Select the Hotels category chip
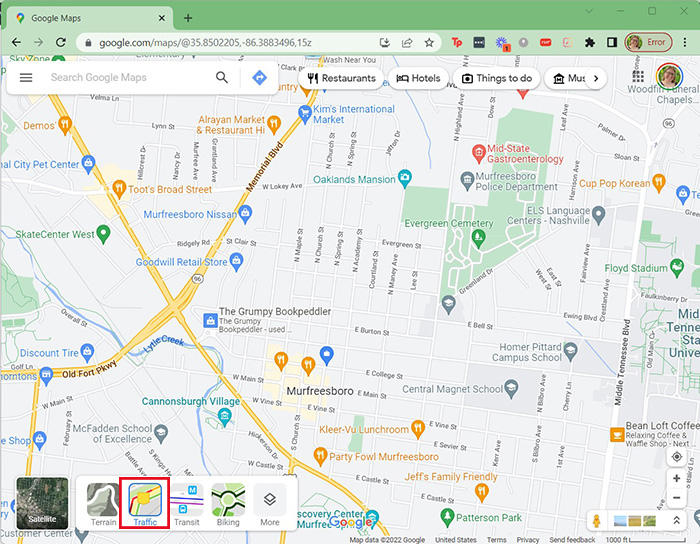This screenshot has width=700, height=544. coord(418,79)
